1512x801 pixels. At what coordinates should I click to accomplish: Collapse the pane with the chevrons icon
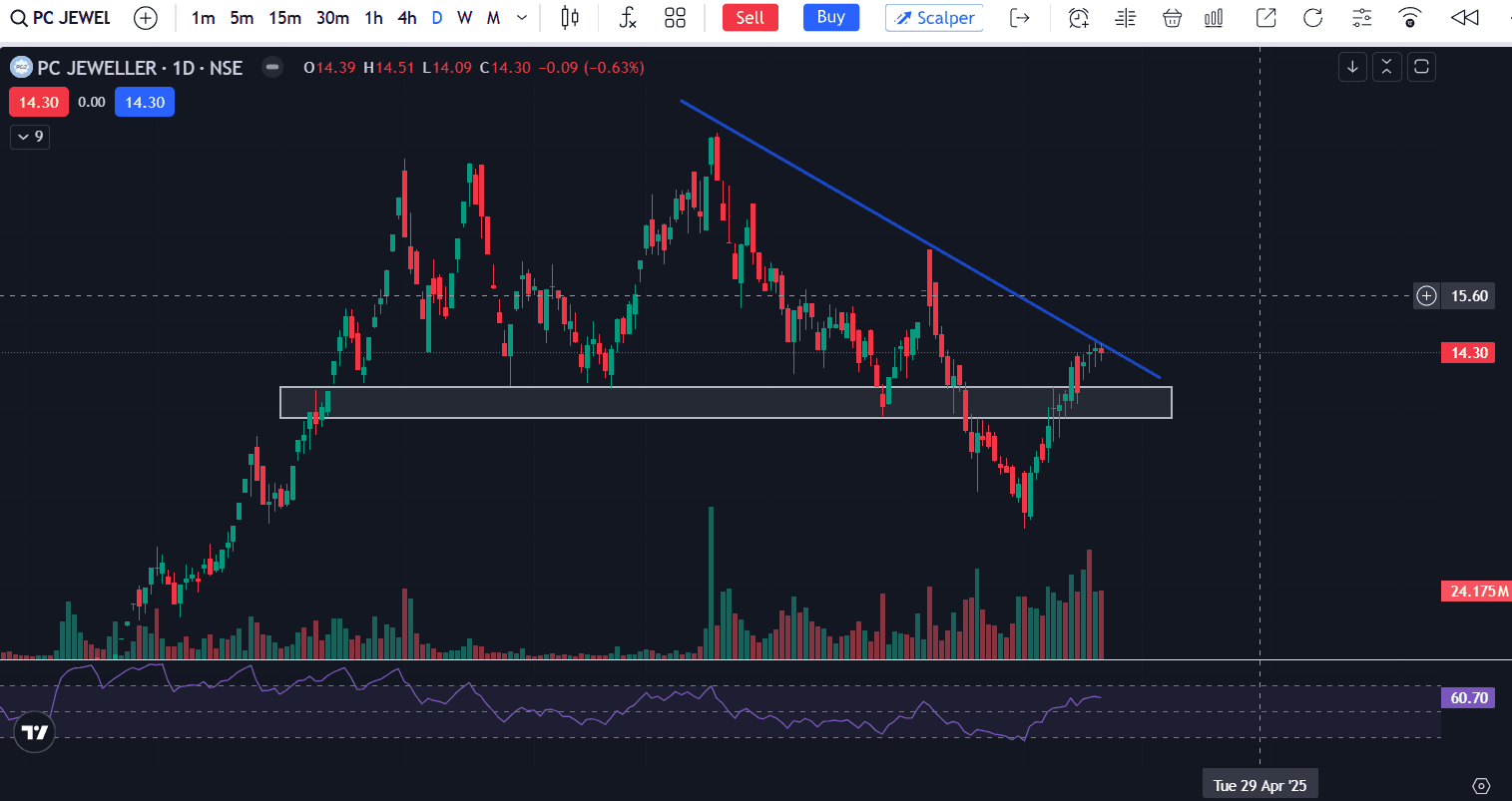tap(1387, 67)
